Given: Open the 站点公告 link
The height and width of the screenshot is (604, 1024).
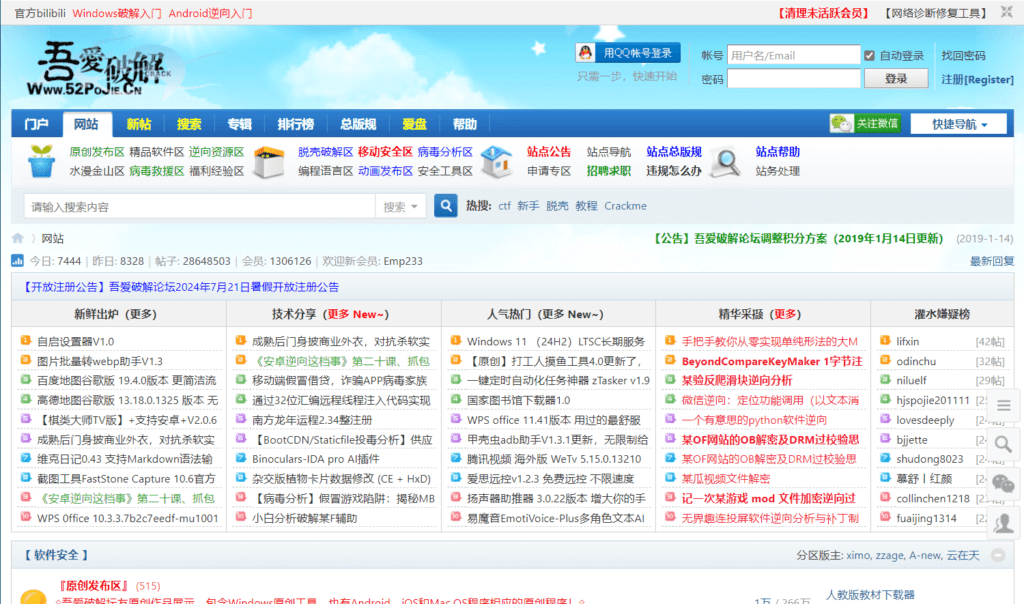Looking at the screenshot, I should (x=549, y=151).
